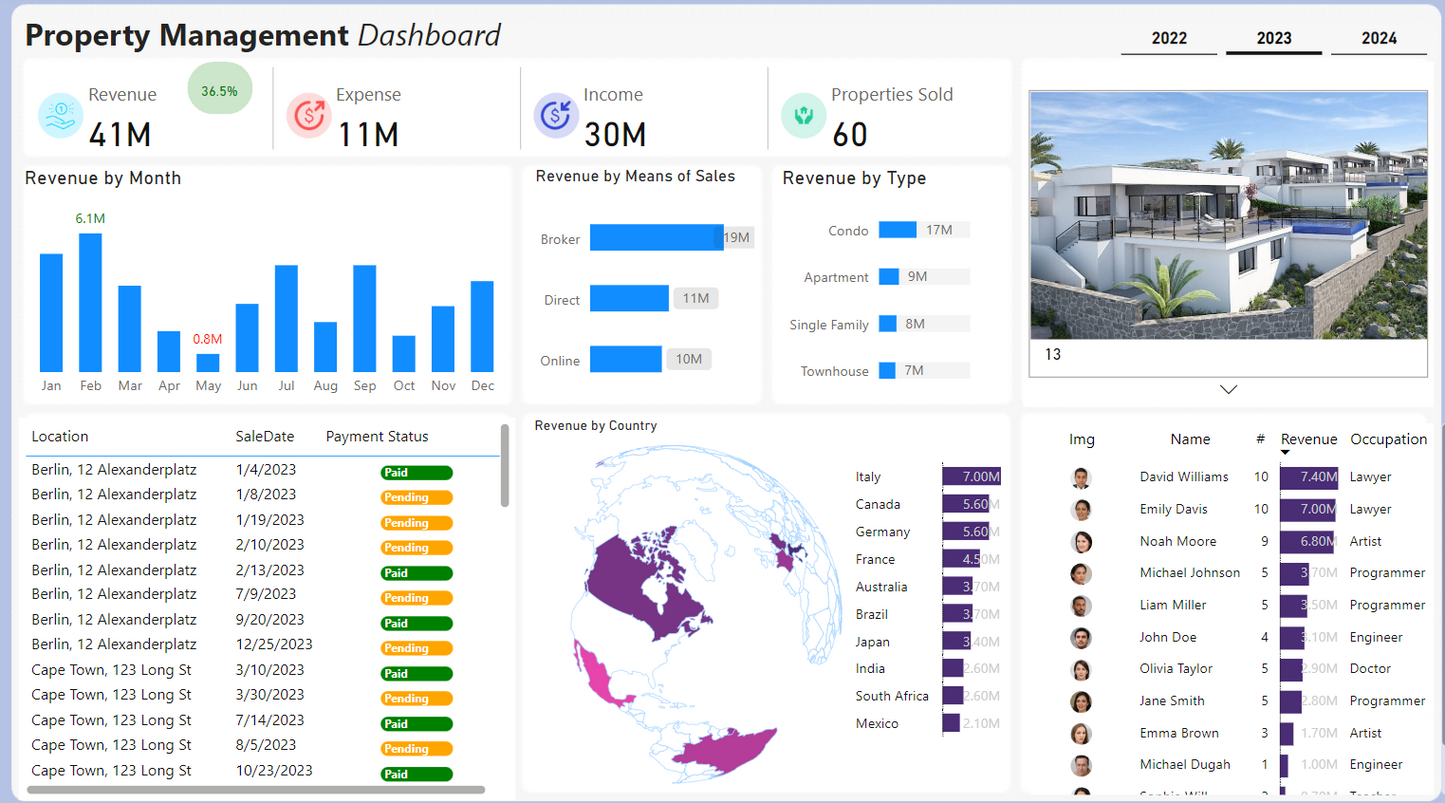The width and height of the screenshot is (1445, 803).
Task: Click the February revenue bar
Action: pyautogui.click(x=91, y=302)
